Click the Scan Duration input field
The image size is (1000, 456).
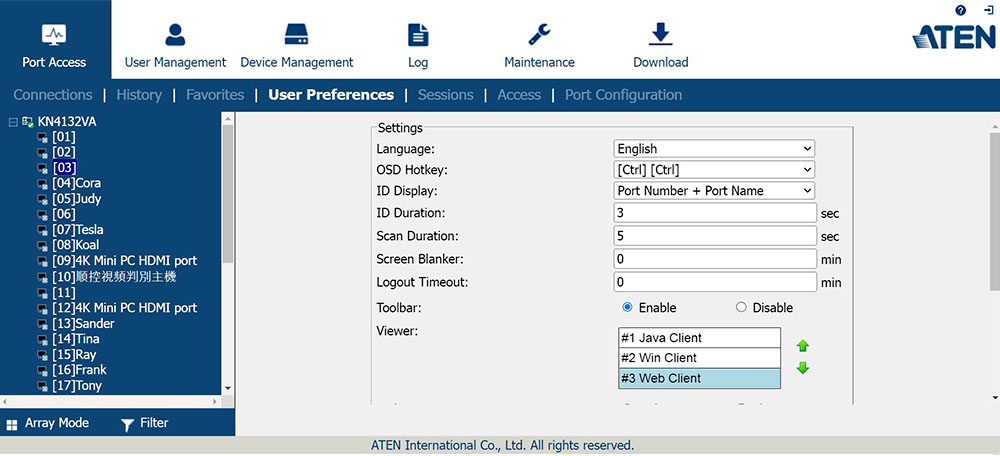pyautogui.click(x=715, y=237)
